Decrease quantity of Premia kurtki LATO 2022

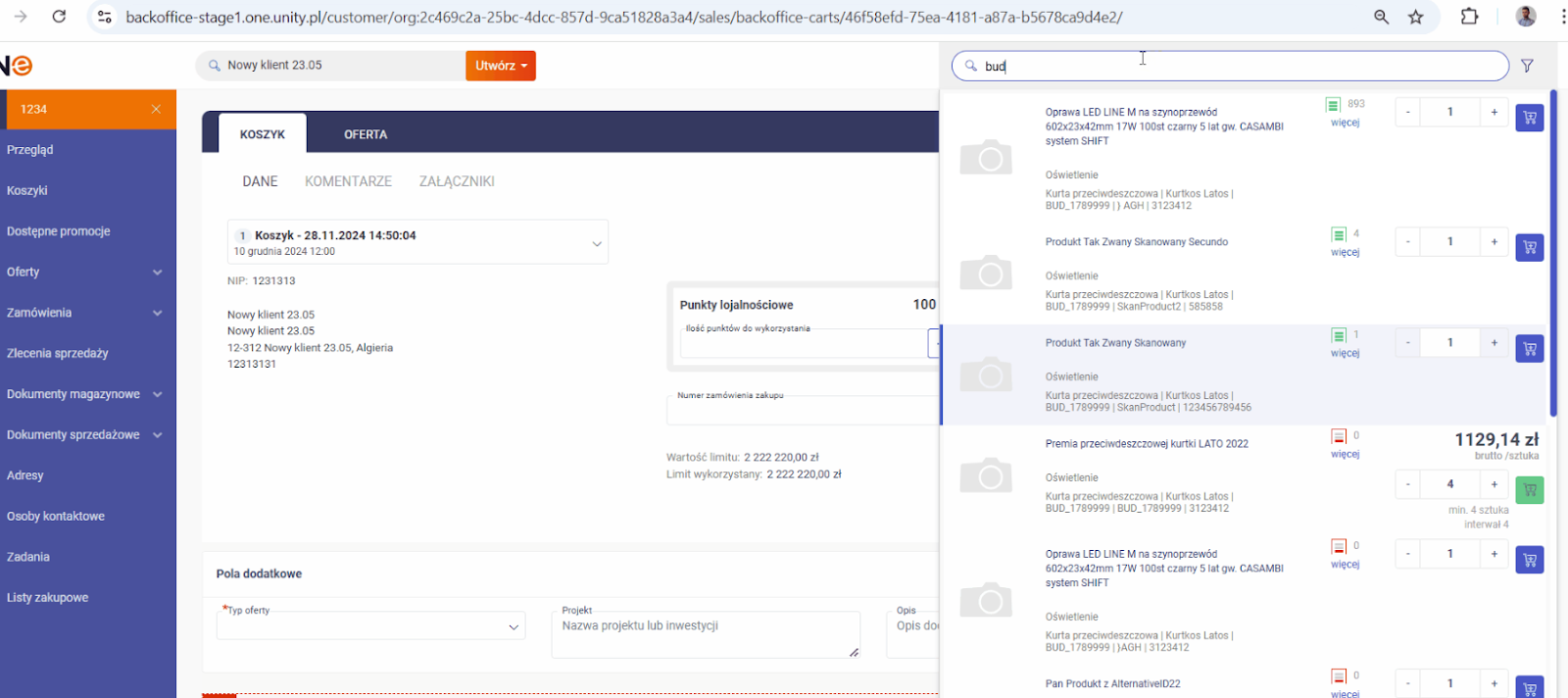(1408, 484)
